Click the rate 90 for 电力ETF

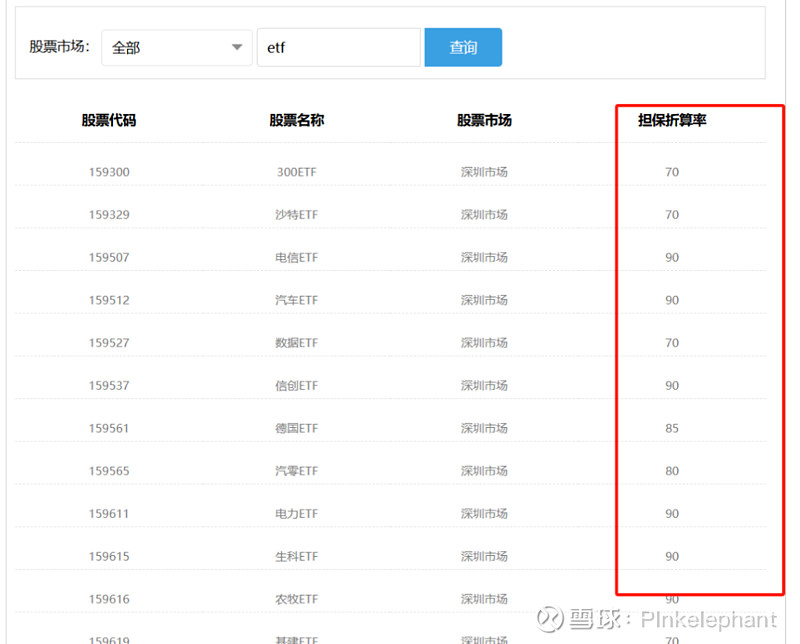click(672, 514)
